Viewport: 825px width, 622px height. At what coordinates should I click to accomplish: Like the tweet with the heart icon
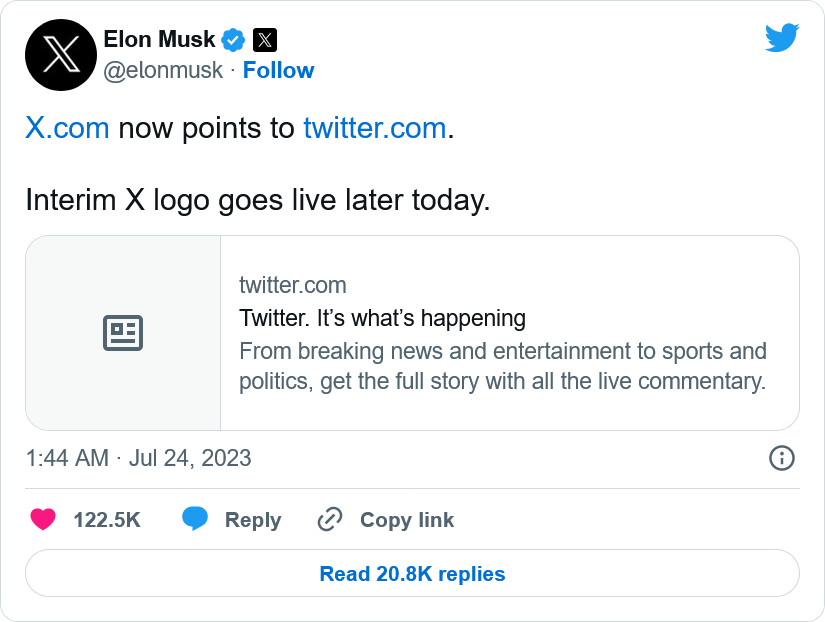(42, 520)
